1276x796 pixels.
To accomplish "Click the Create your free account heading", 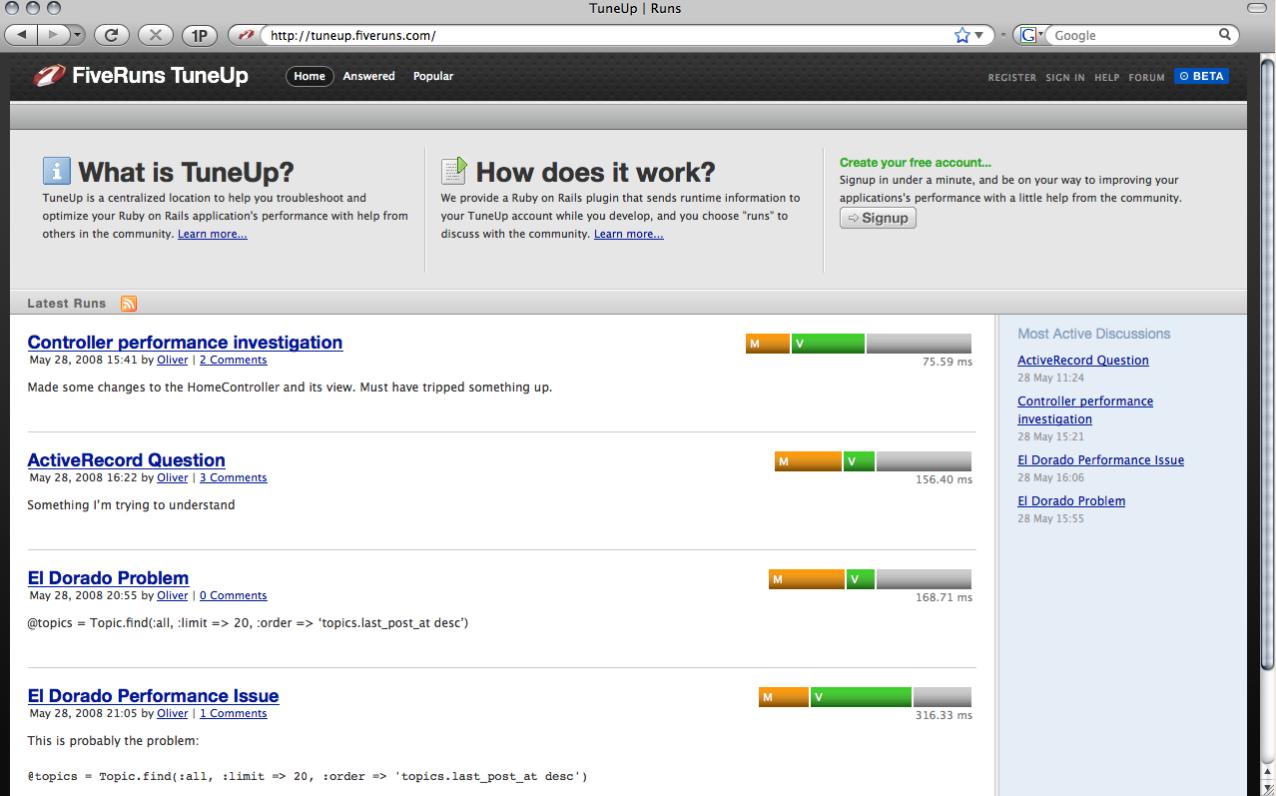I will pos(916,162).
